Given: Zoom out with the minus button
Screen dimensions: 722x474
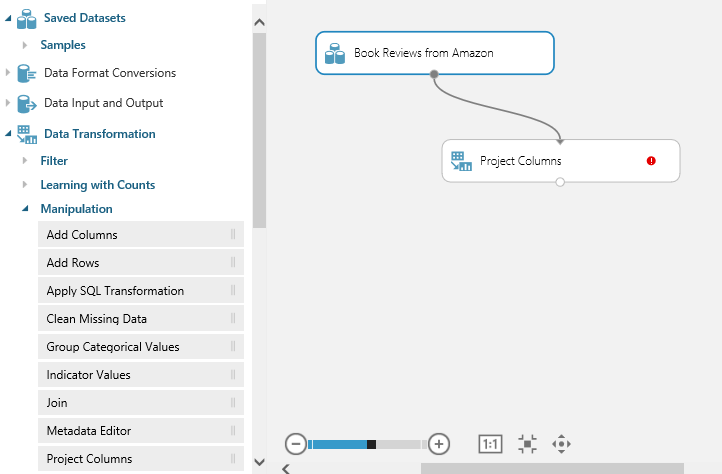Looking at the screenshot, I should pyautogui.click(x=296, y=444).
